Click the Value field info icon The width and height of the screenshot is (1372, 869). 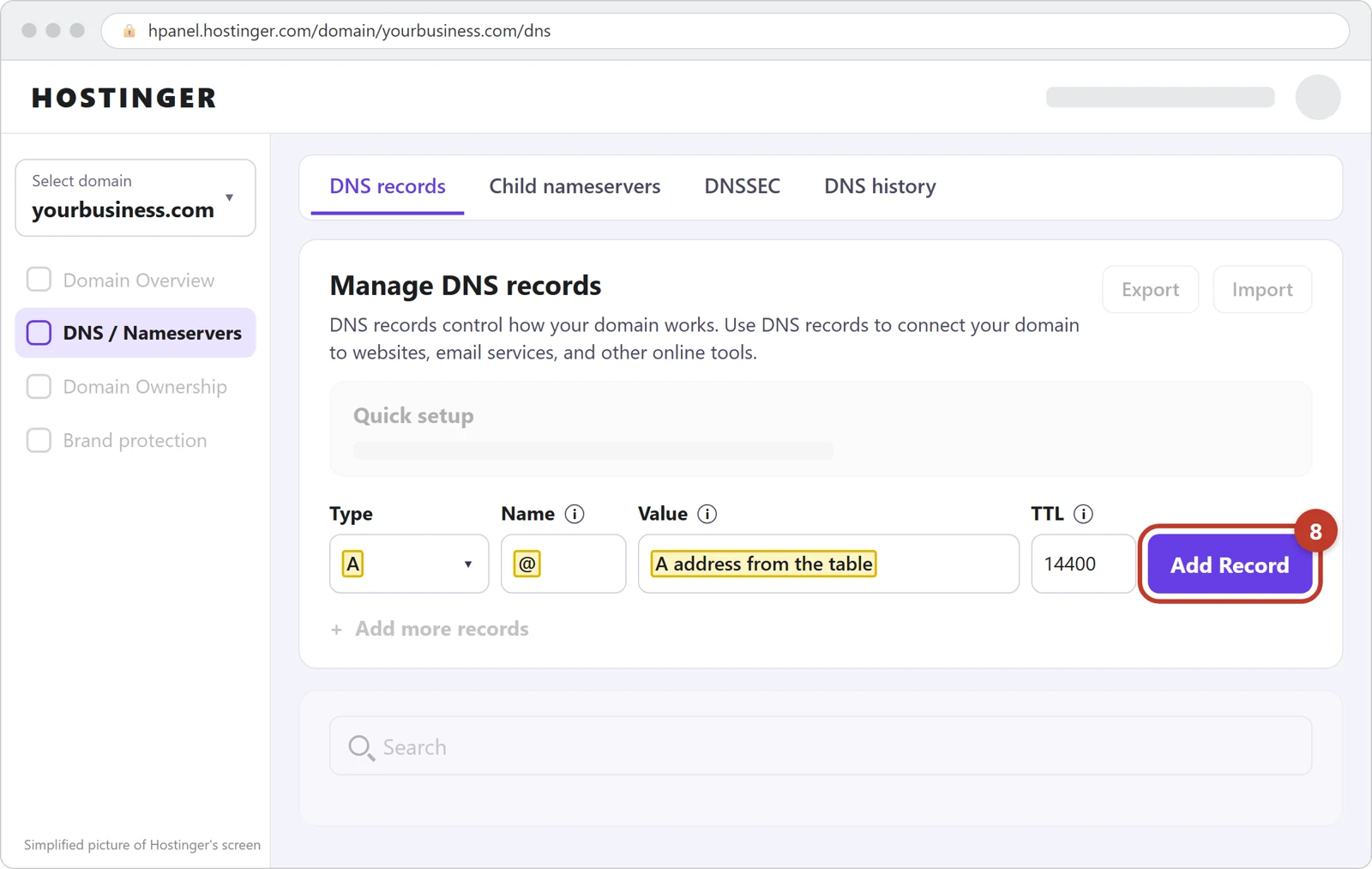click(707, 514)
